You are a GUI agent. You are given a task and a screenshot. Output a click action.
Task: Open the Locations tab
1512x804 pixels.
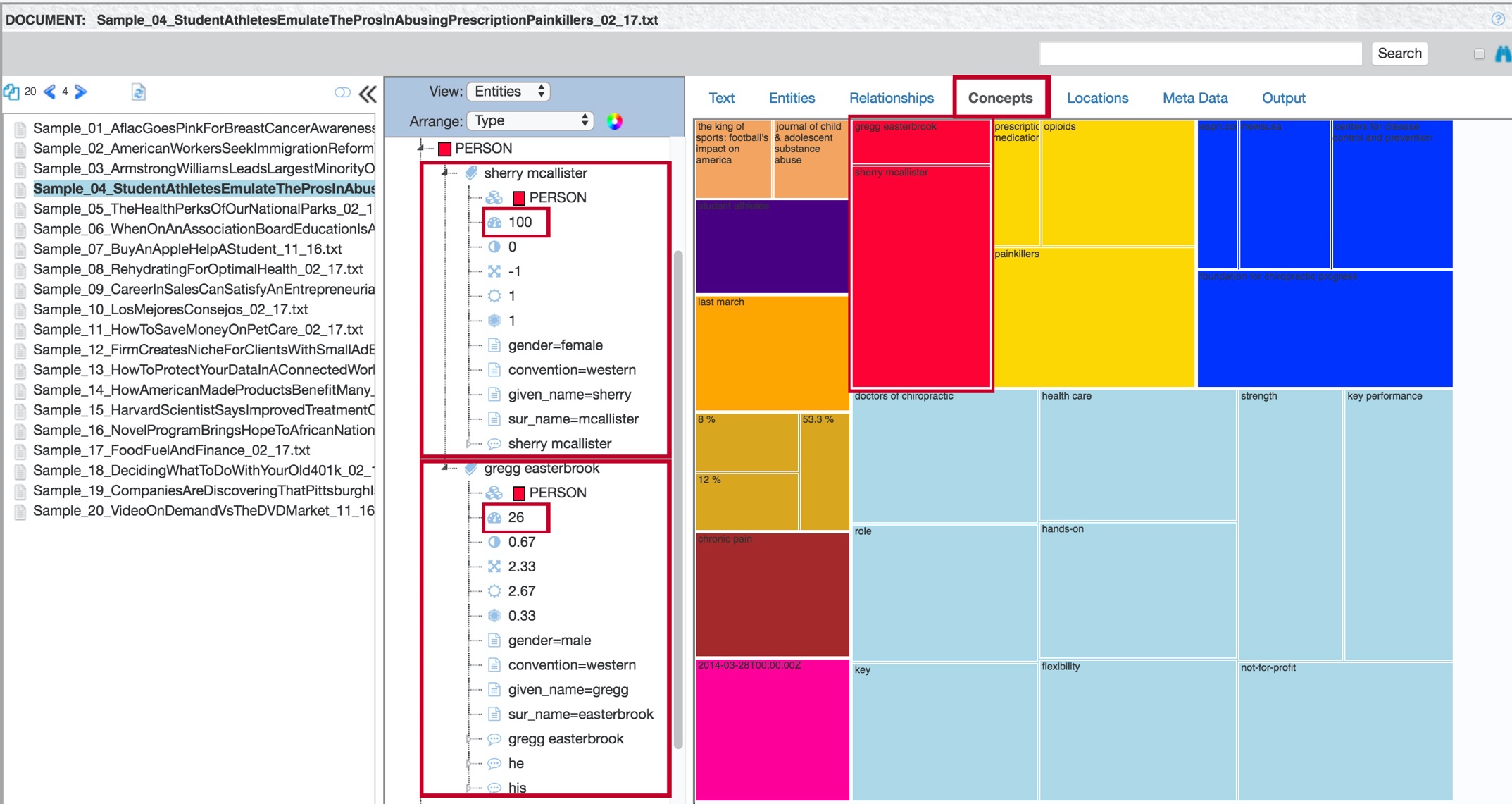click(1096, 98)
